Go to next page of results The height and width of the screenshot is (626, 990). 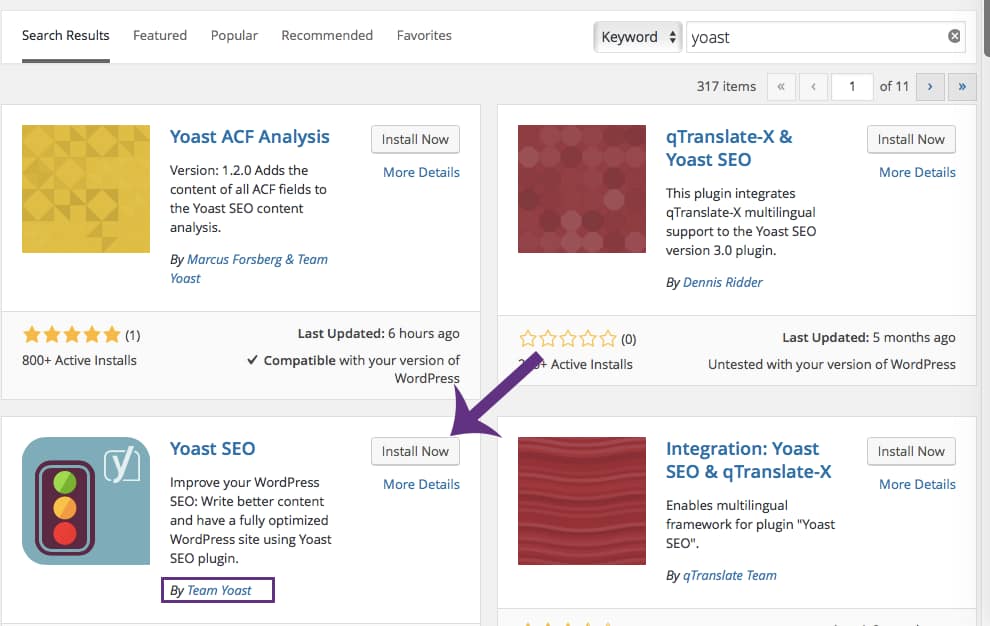[x=930, y=87]
